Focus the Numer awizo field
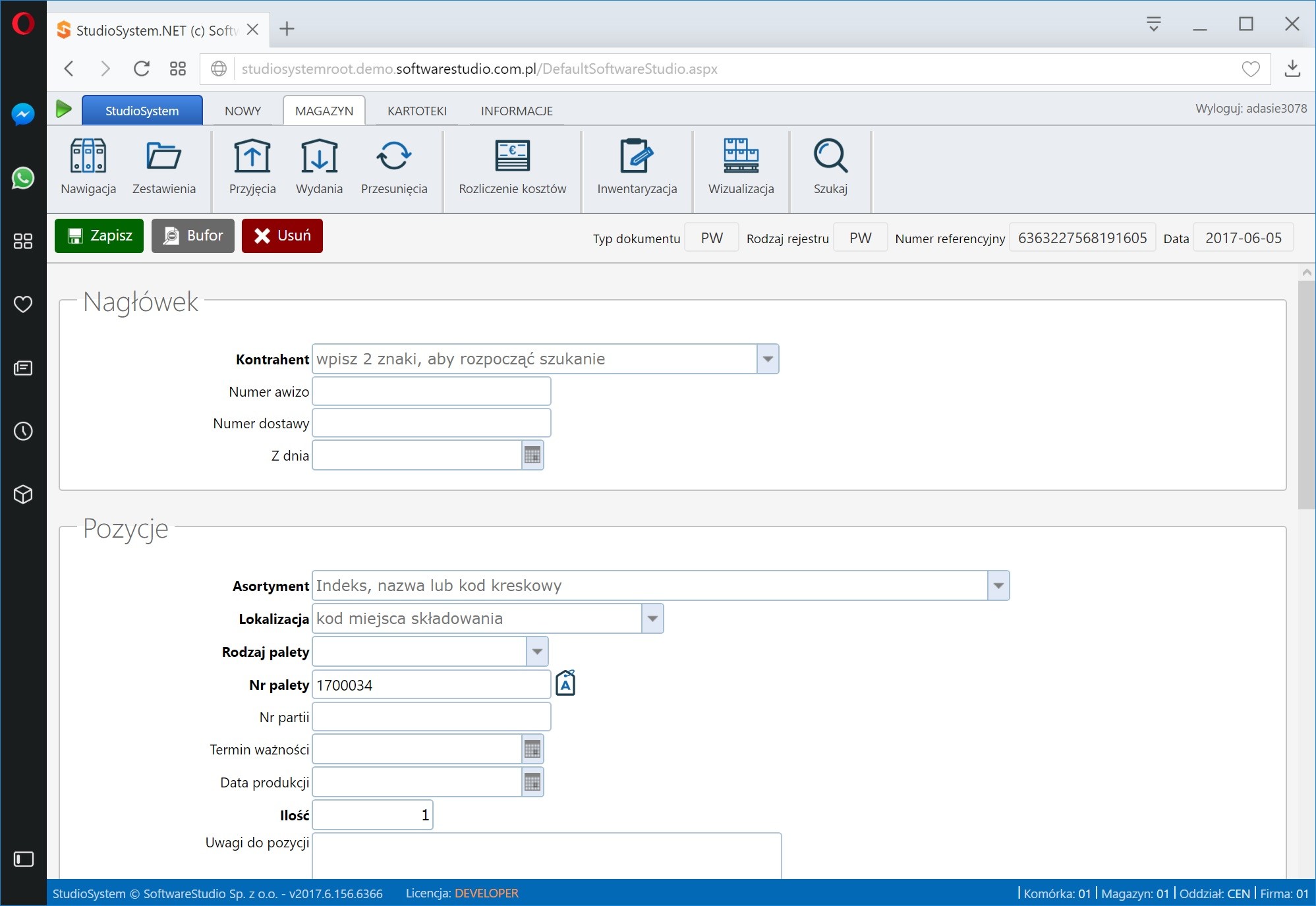Screen dimensions: 1316x906 tap(431, 391)
